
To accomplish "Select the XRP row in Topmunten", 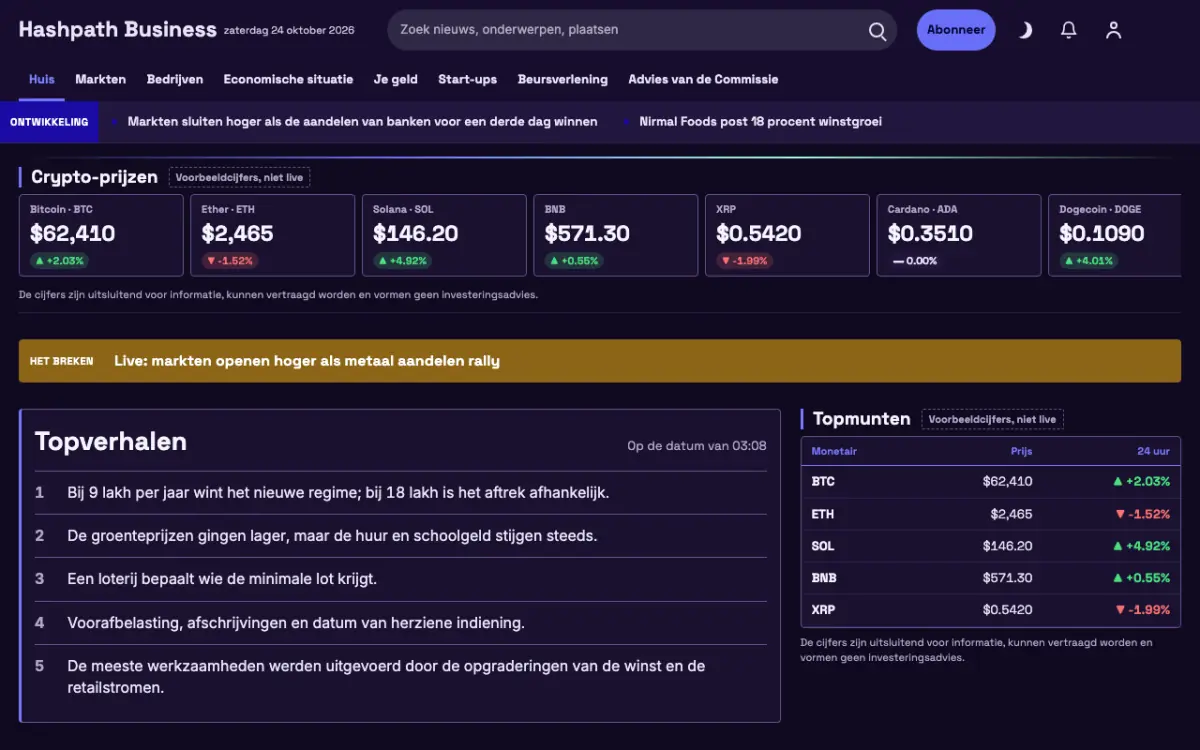I will pyautogui.click(x=991, y=610).
